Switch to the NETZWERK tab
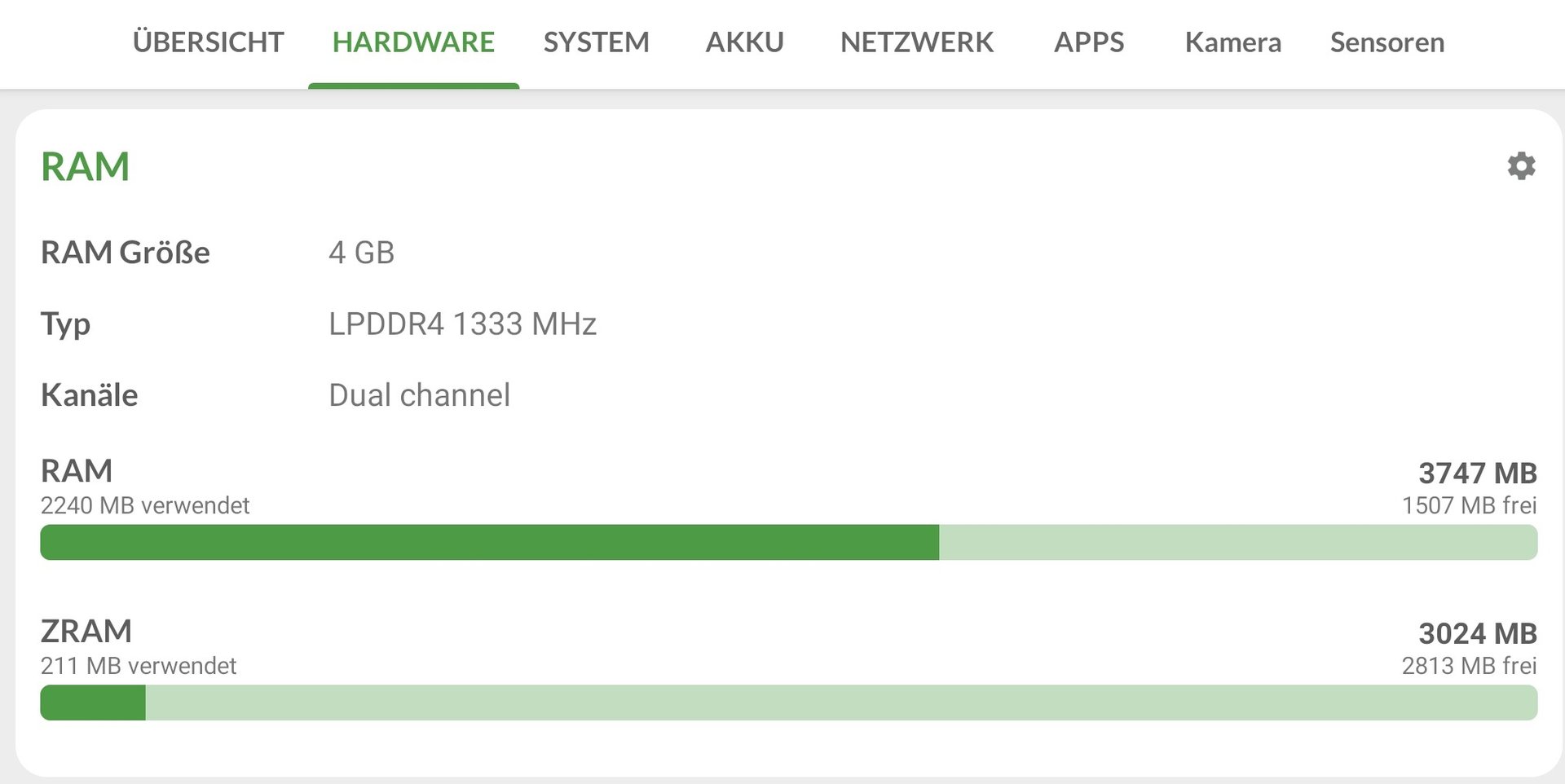Viewport: 1565px width, 784px height. [917, 42]
